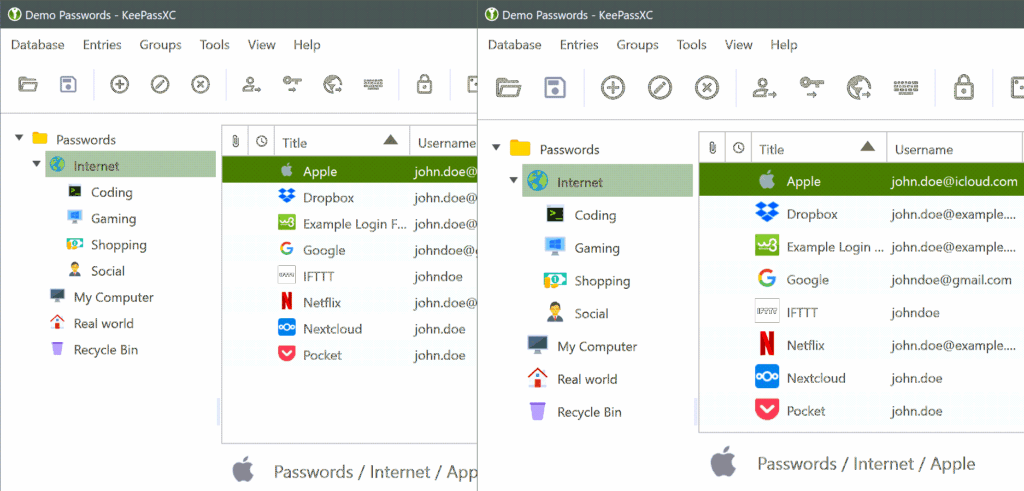The height and width of the screenshot is (491, 1024).
Task: Open Recycle Bin group in left window
Action: pyautogui.click(x=106, y=349)
